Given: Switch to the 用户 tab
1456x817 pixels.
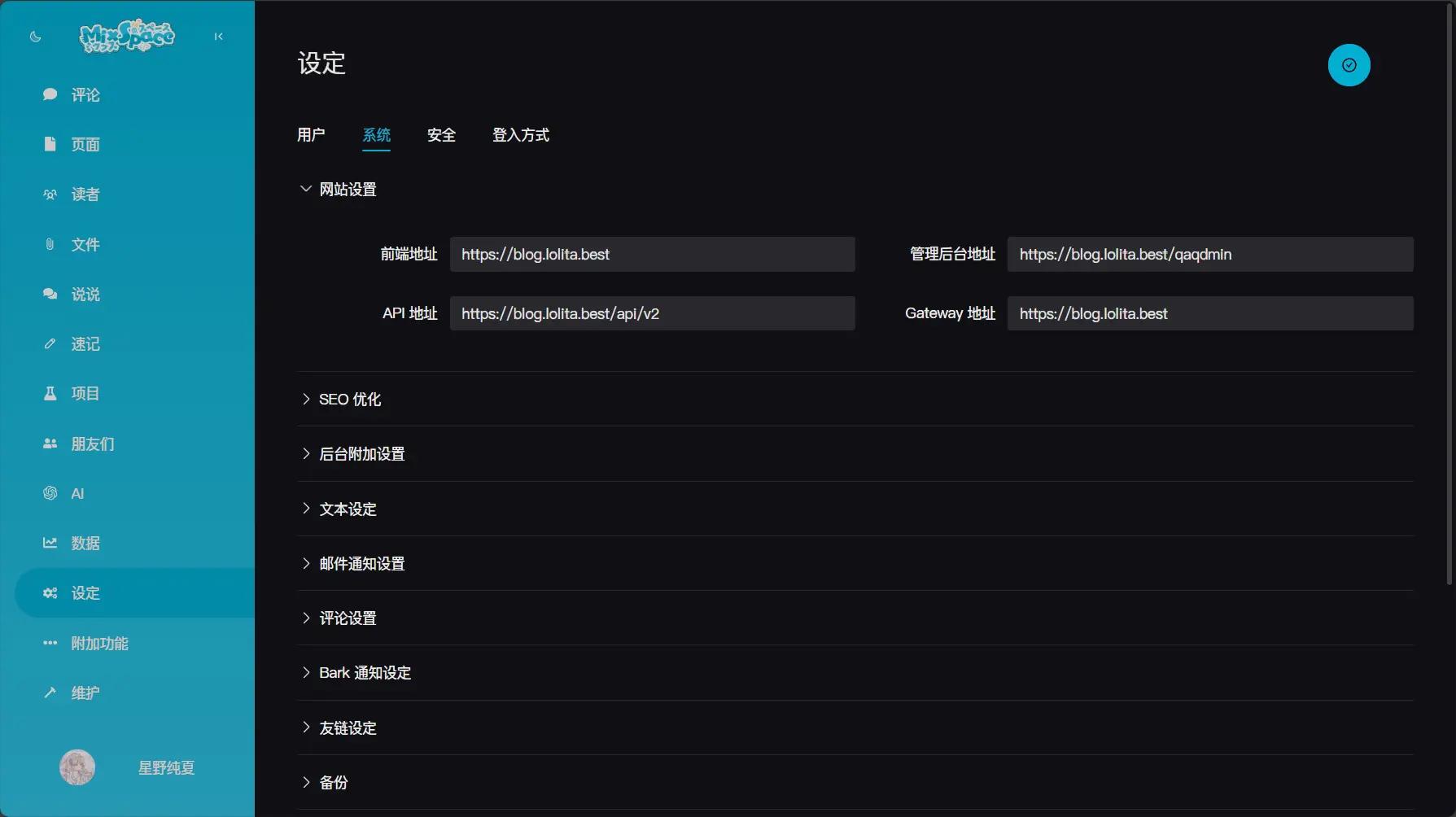Looking at the screenshot, I should pyautogui.click(x=311, y=135).
